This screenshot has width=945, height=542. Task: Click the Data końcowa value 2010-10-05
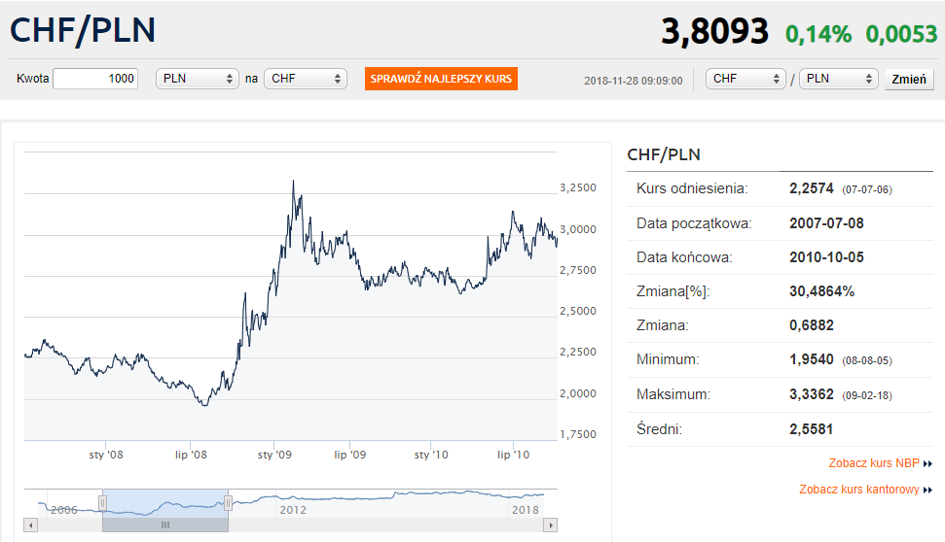tap(826, 257)
